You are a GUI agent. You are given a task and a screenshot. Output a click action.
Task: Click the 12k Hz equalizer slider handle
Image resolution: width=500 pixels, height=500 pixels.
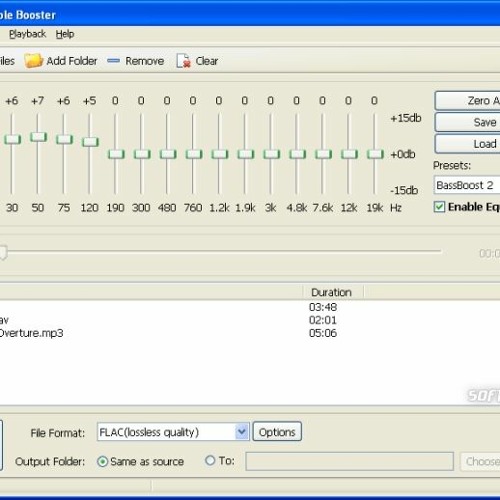349,154
